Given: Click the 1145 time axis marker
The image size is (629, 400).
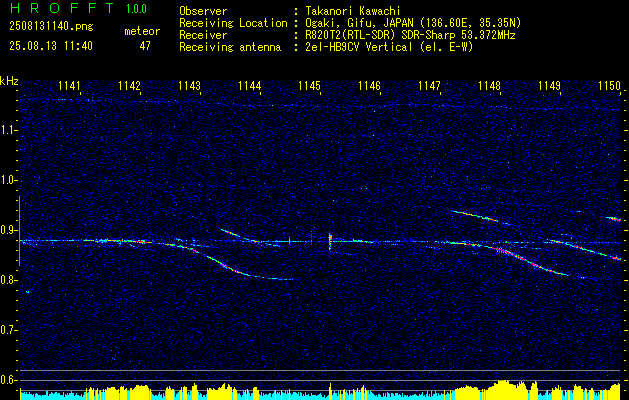Looking at the screenshot, I should [x=310, y=86].
